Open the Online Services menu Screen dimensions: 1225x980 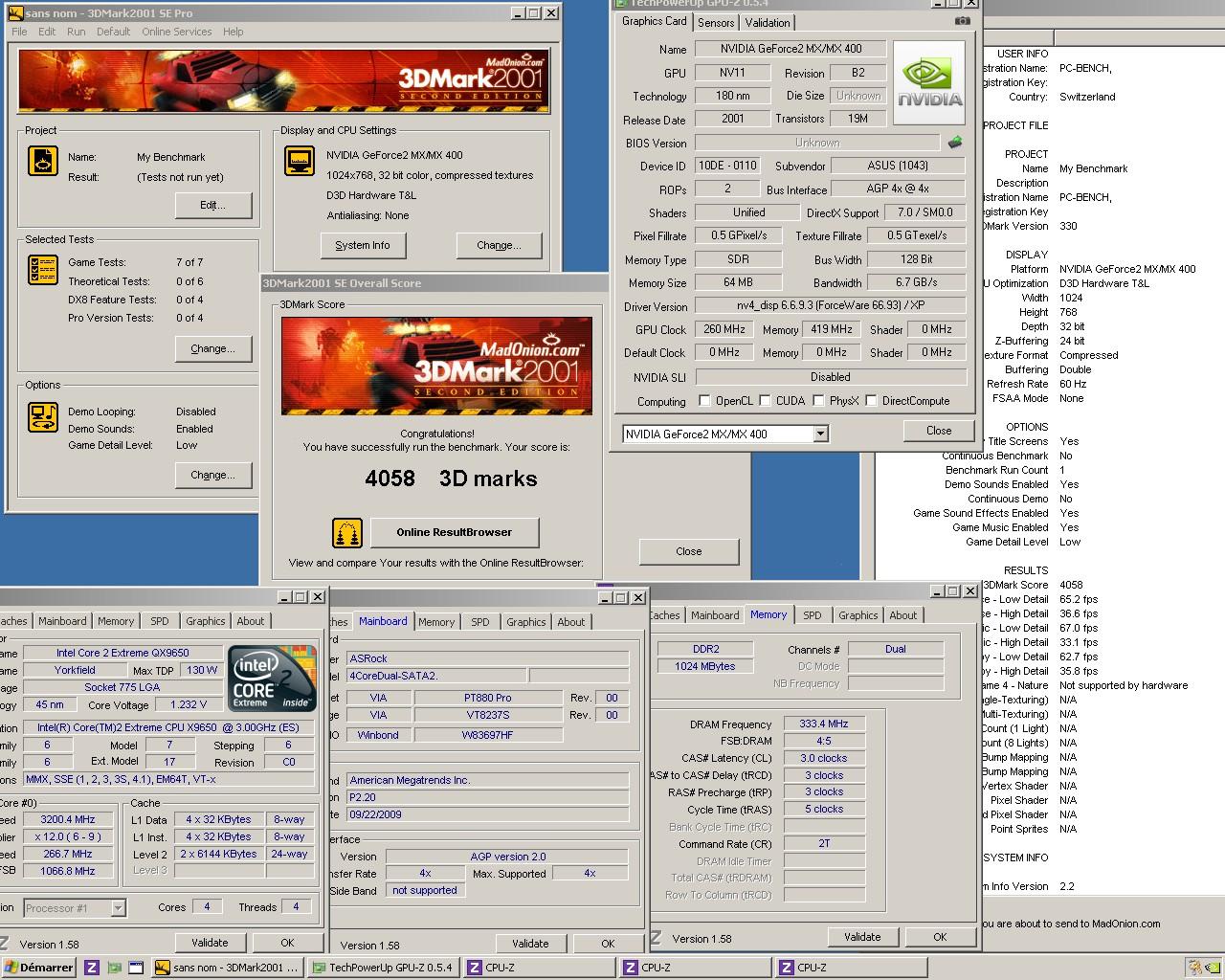177,32
